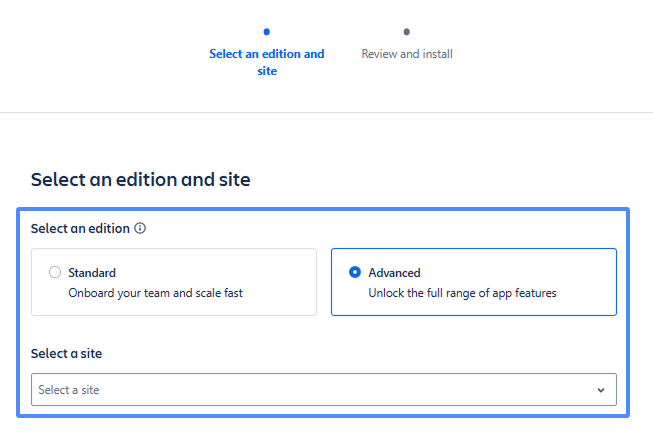Choose the Standard edition card
The width and height of the screenshot is (653, 433).
174,282
